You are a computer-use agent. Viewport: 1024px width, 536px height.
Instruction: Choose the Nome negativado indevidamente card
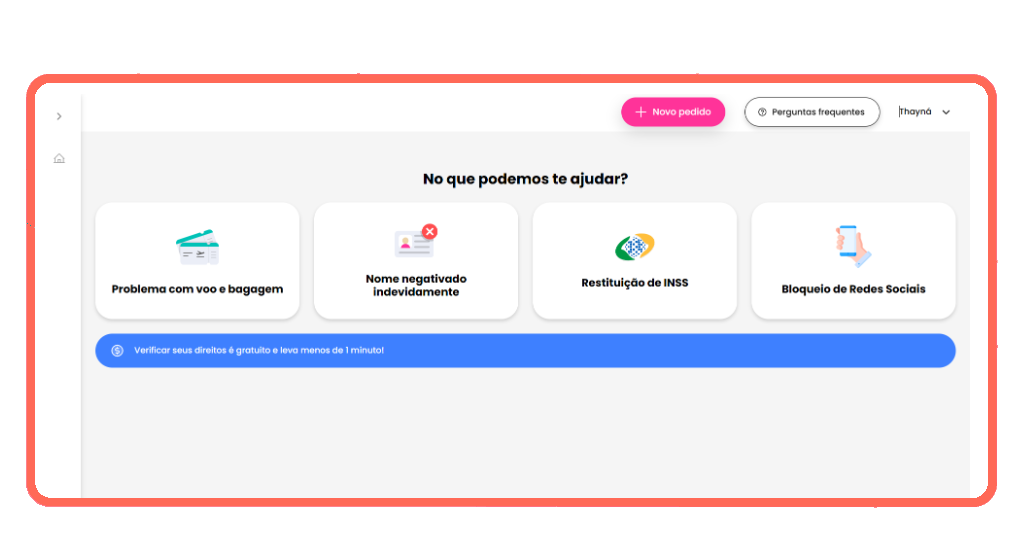(x=416, y=260)
